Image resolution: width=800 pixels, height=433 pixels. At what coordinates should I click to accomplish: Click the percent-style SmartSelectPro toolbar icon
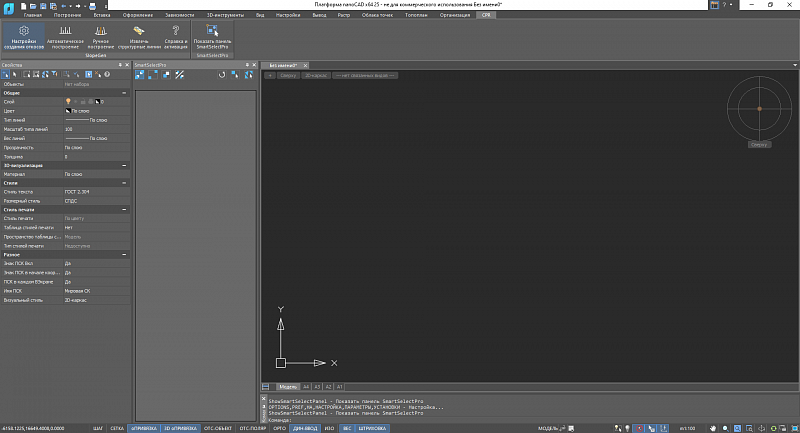tap(179, 75)
